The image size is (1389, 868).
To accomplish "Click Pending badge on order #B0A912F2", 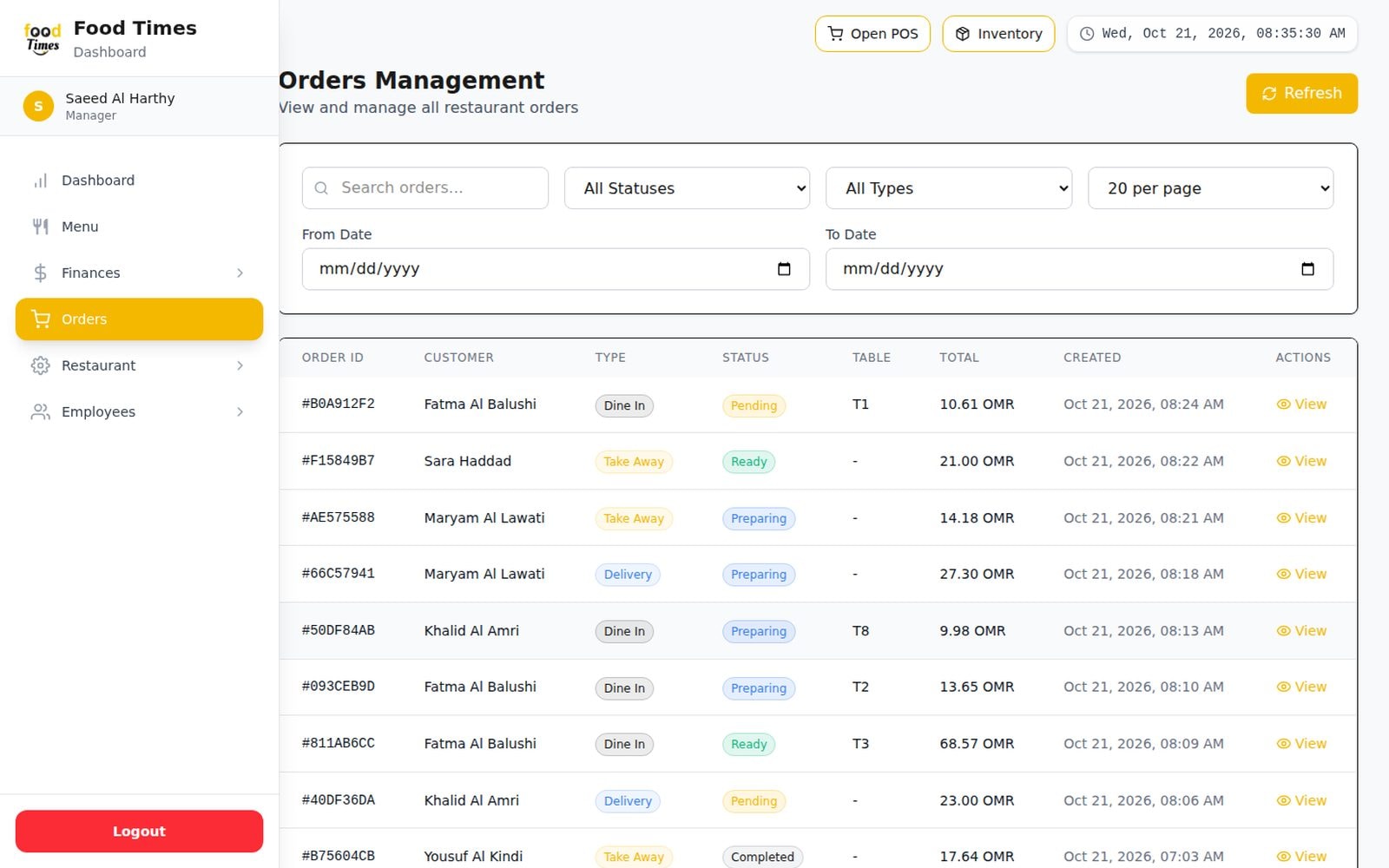I will 754,405.
